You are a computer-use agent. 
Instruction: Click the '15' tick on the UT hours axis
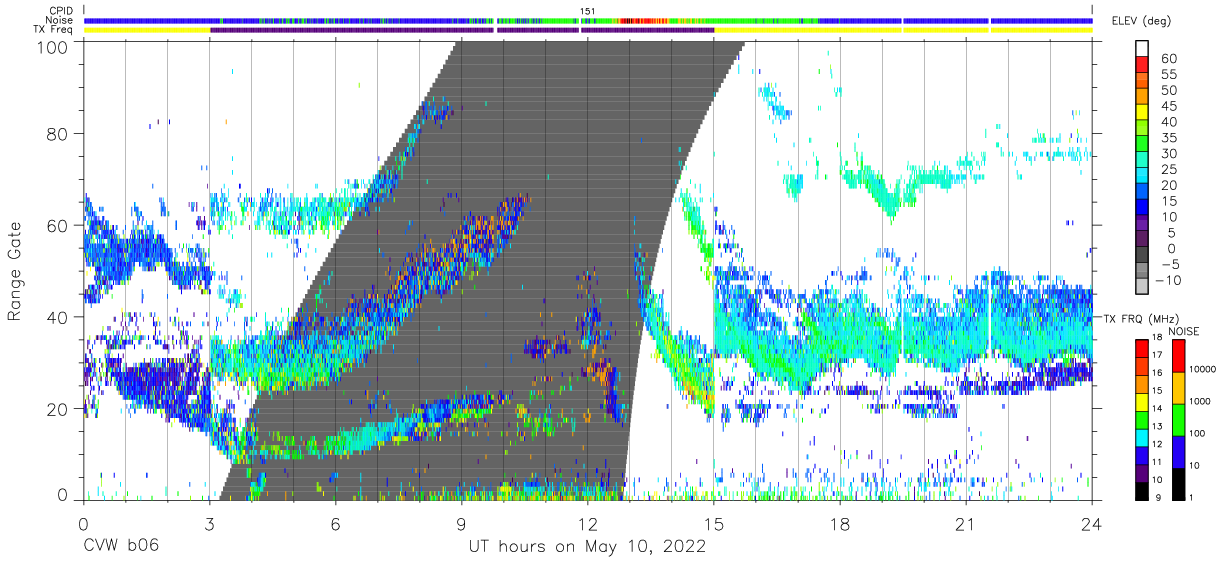tap(714, 524)
